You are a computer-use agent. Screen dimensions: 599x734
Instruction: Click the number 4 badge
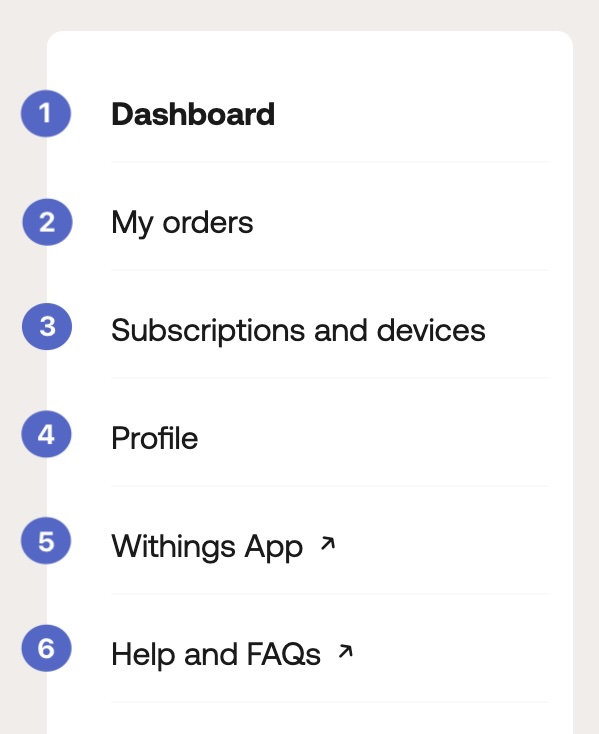click(x=46, y=434)
